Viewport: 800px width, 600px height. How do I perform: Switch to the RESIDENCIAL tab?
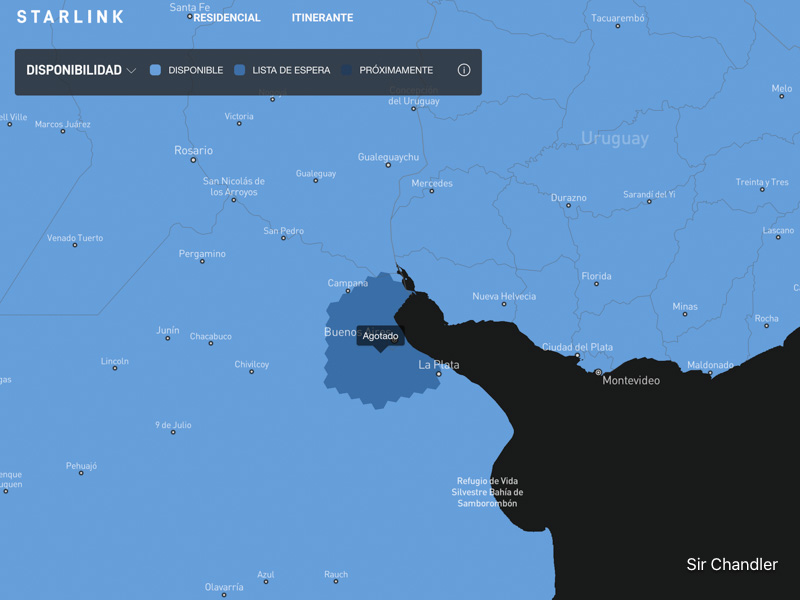coord(227,18)
